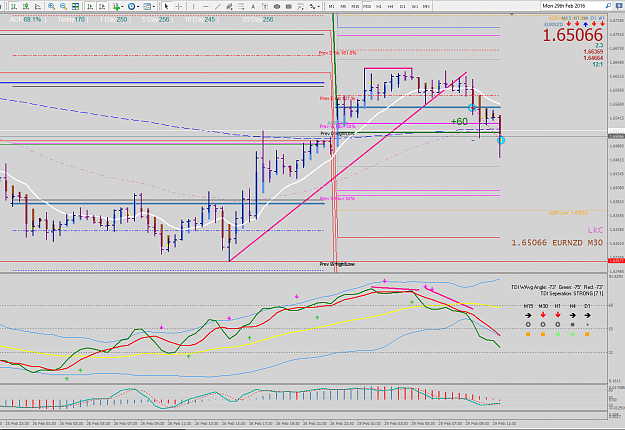This screenshot has height=430, width=625.
Task: Switch to the MN monthly timeframe
Action: coord(426,6)
